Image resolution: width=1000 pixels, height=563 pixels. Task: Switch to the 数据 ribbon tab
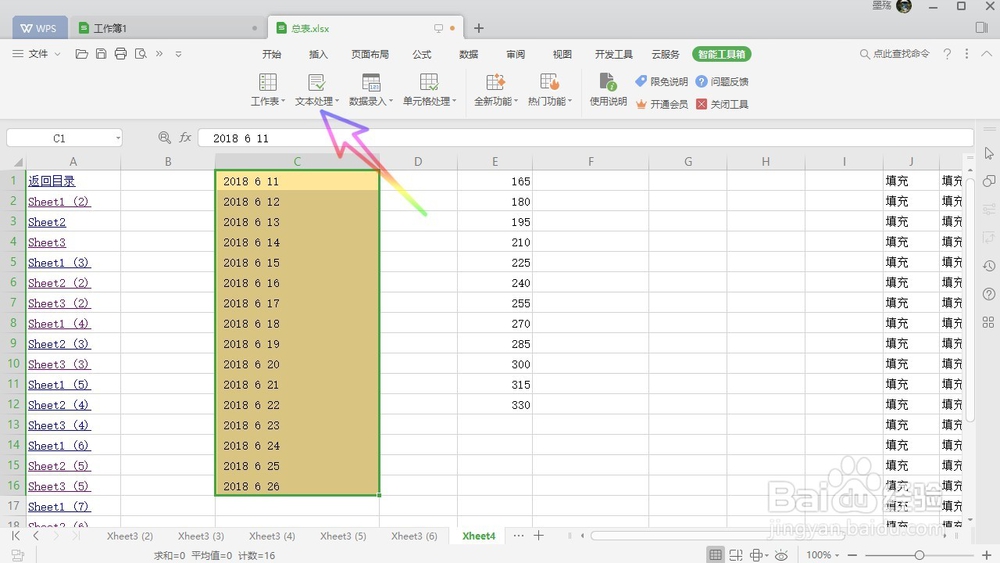tap(469, 54)
